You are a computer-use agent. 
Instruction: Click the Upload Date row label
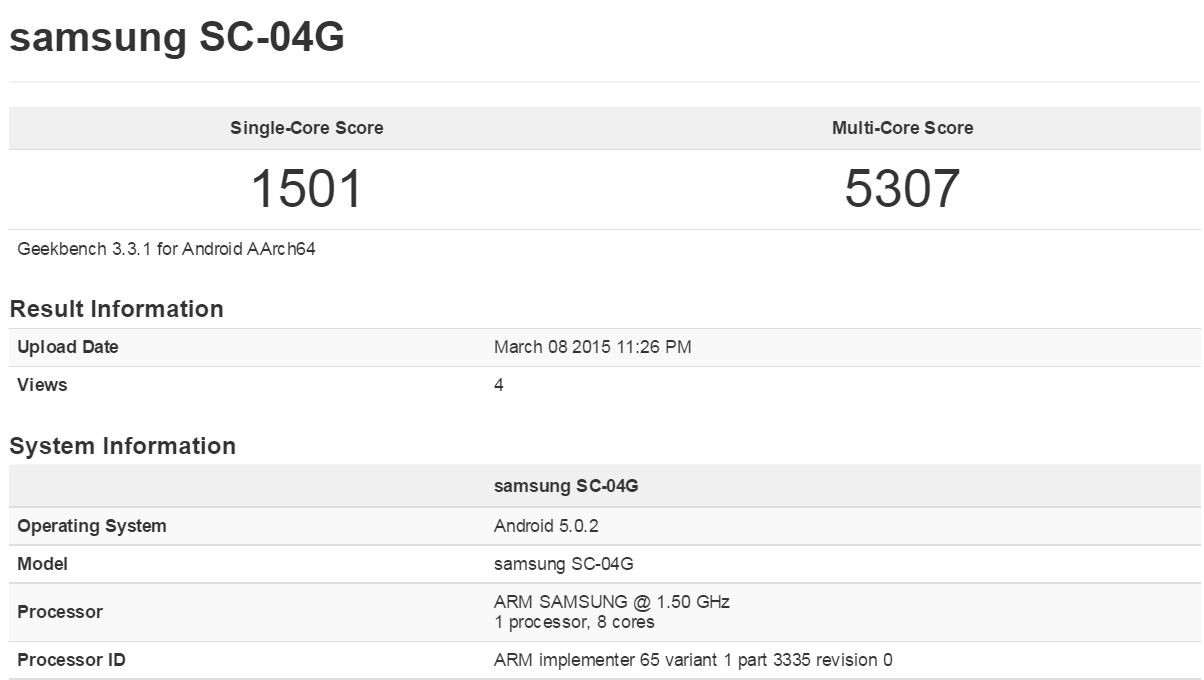point(68,347)
